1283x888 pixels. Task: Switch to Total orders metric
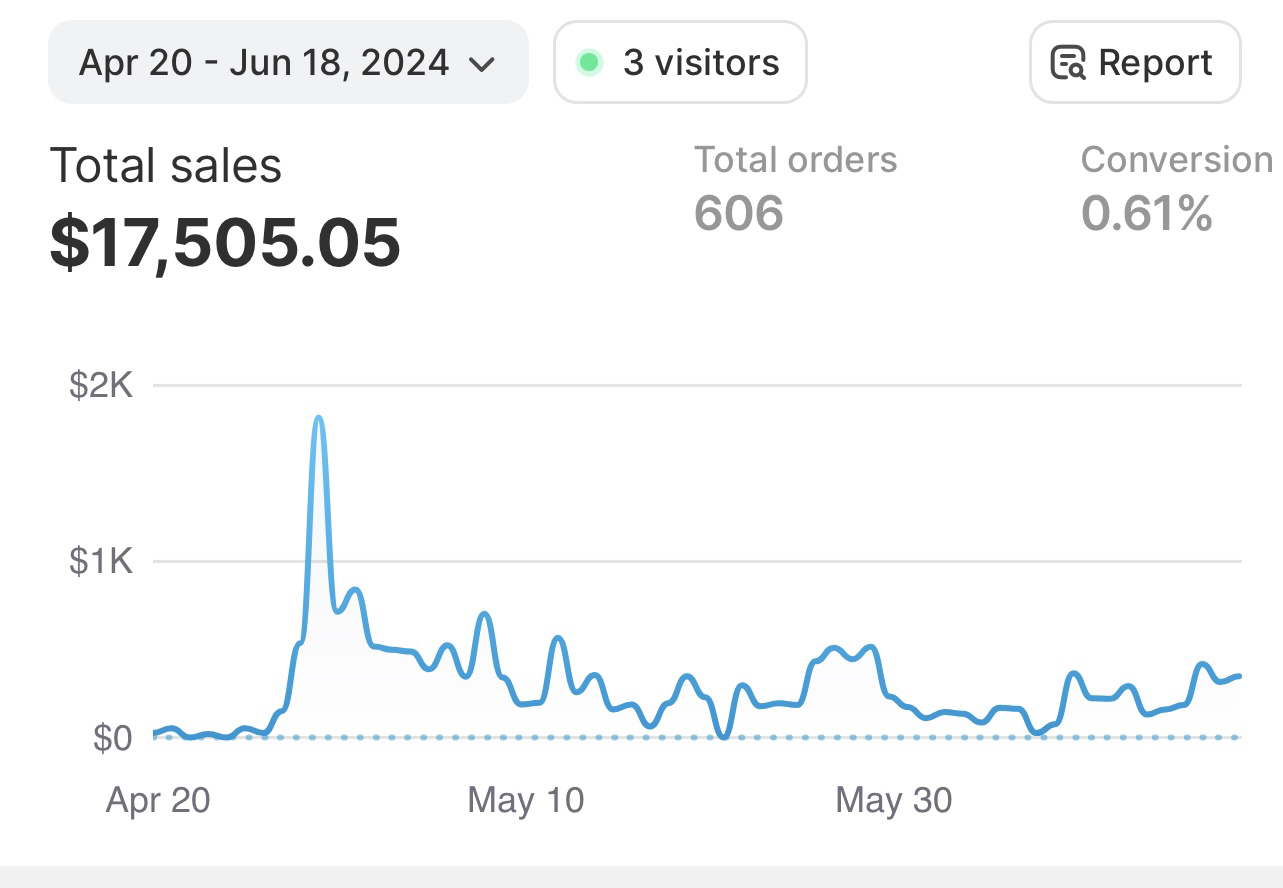point(796,160)
